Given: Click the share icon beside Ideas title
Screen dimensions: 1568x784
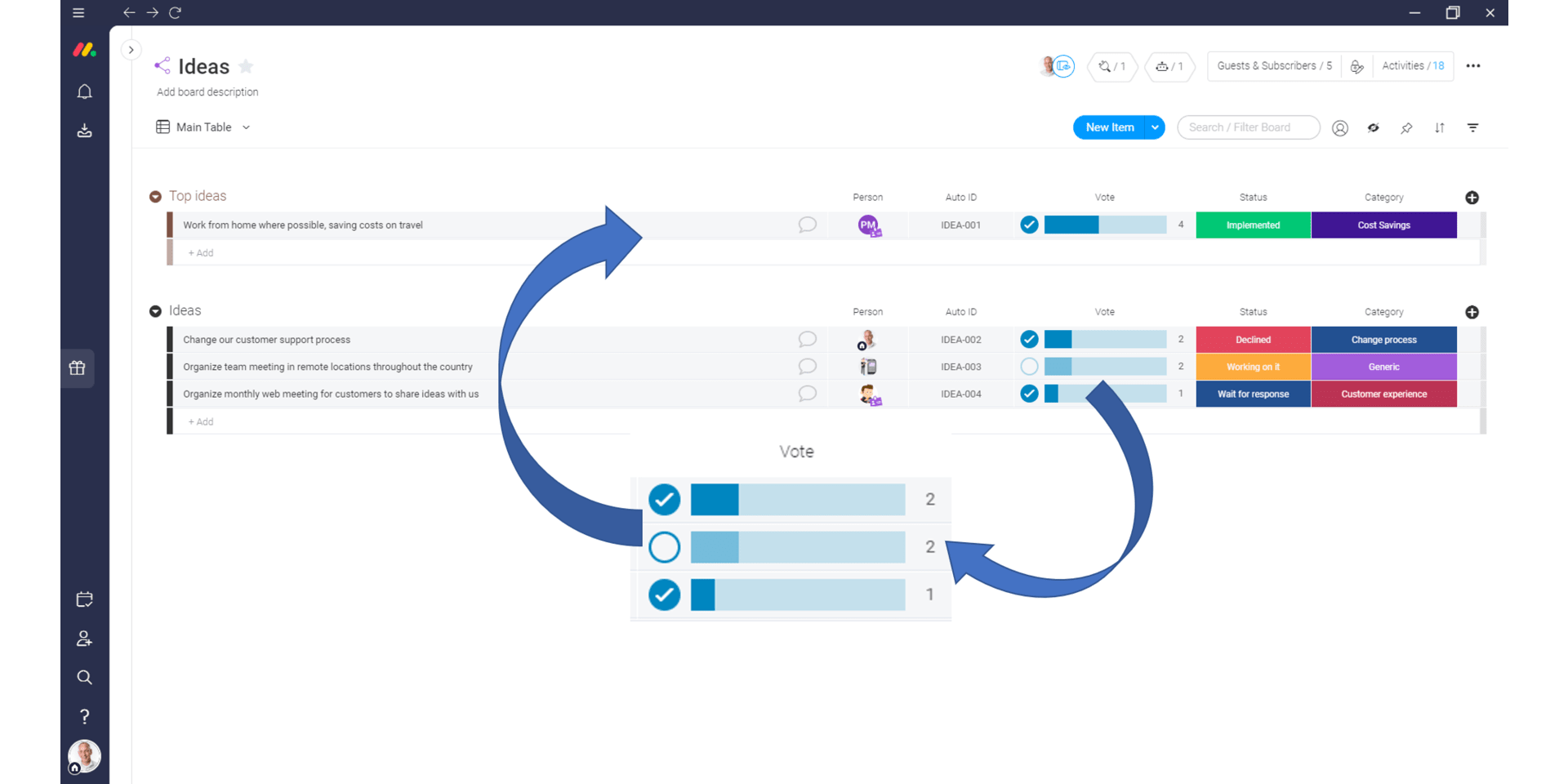Looking at the screenshot, I should pos(162,65).
